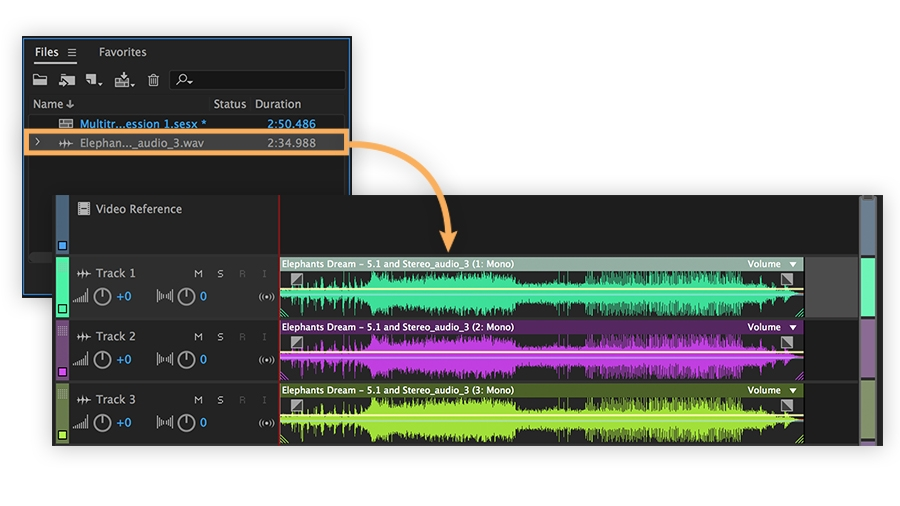Toggle Track 1 monitor input (I)
Screen dimensions: 900x506
[x=264, y=274]
